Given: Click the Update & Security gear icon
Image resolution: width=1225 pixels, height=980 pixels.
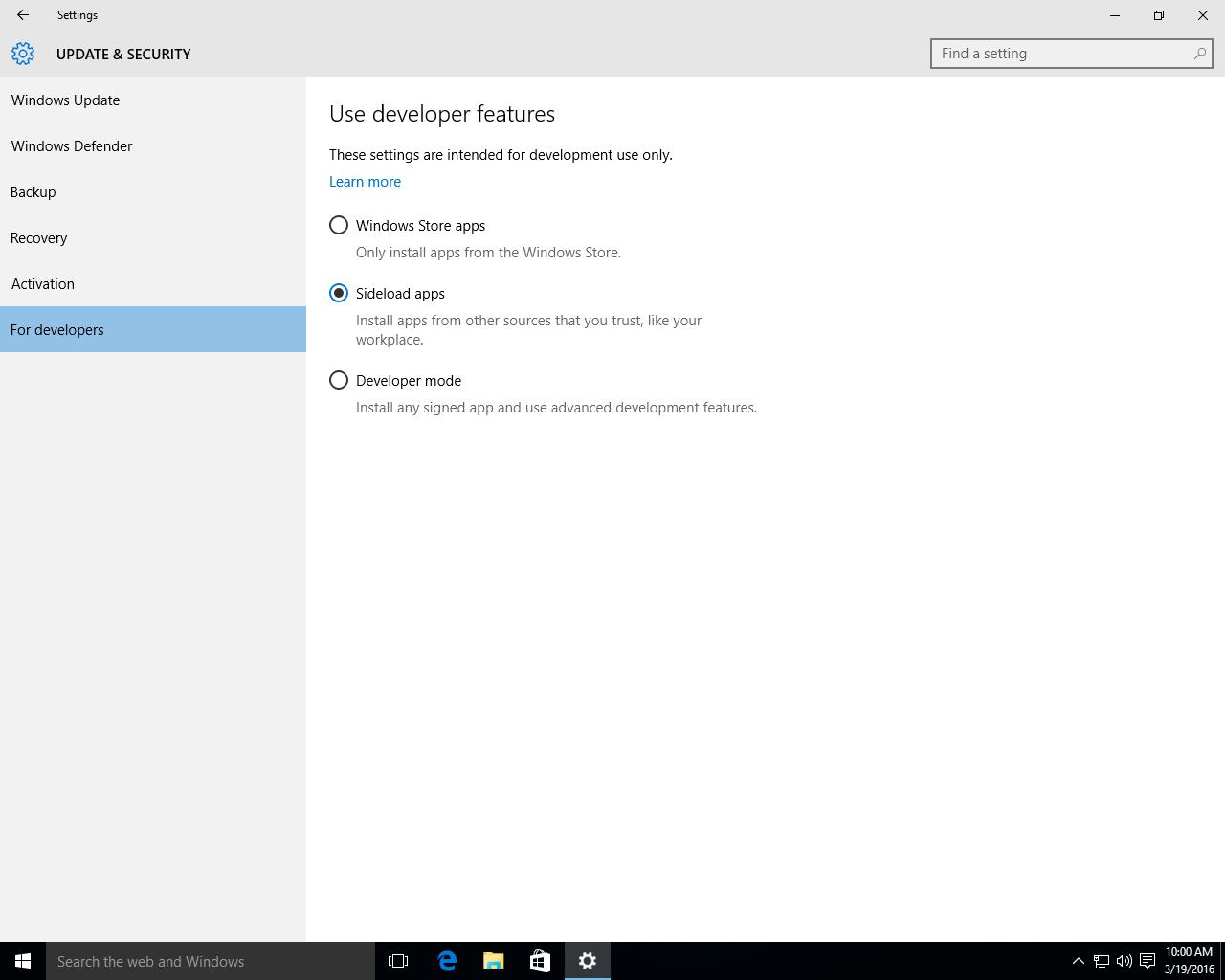Looking at the screenshot, I should point(23,54).
